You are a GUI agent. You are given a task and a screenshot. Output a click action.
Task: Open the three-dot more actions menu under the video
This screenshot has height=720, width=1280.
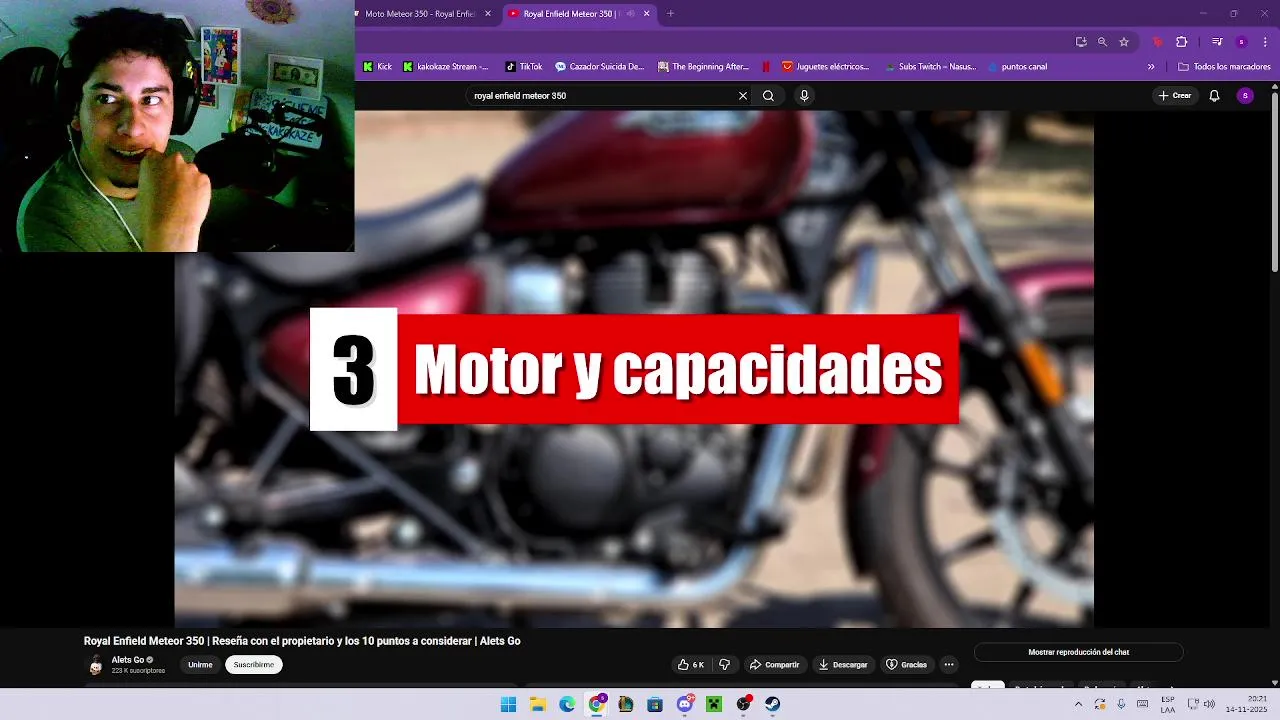949,665
